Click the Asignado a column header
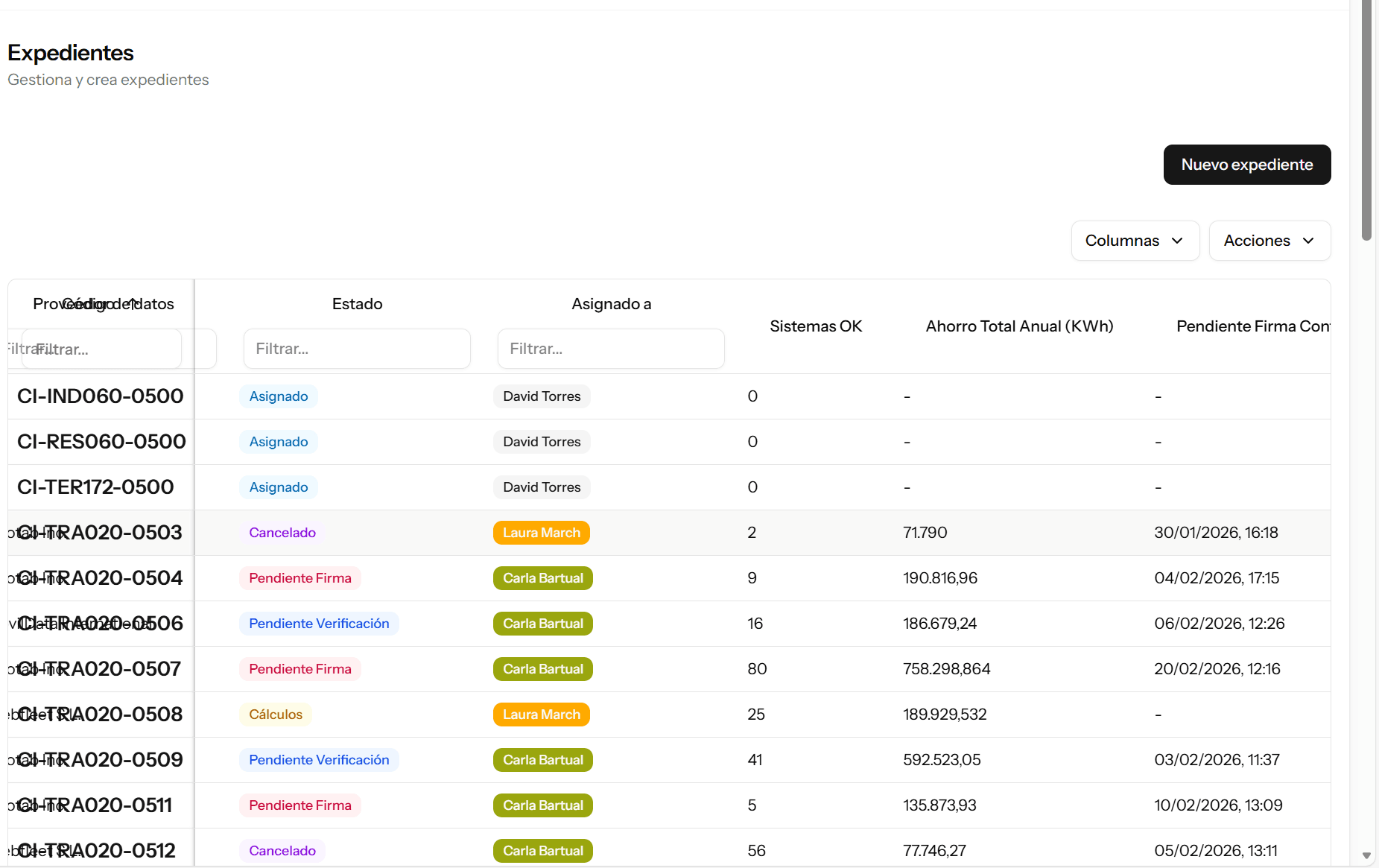Image resolution: width=1379 pixels, height=868 pixels. 611,304
